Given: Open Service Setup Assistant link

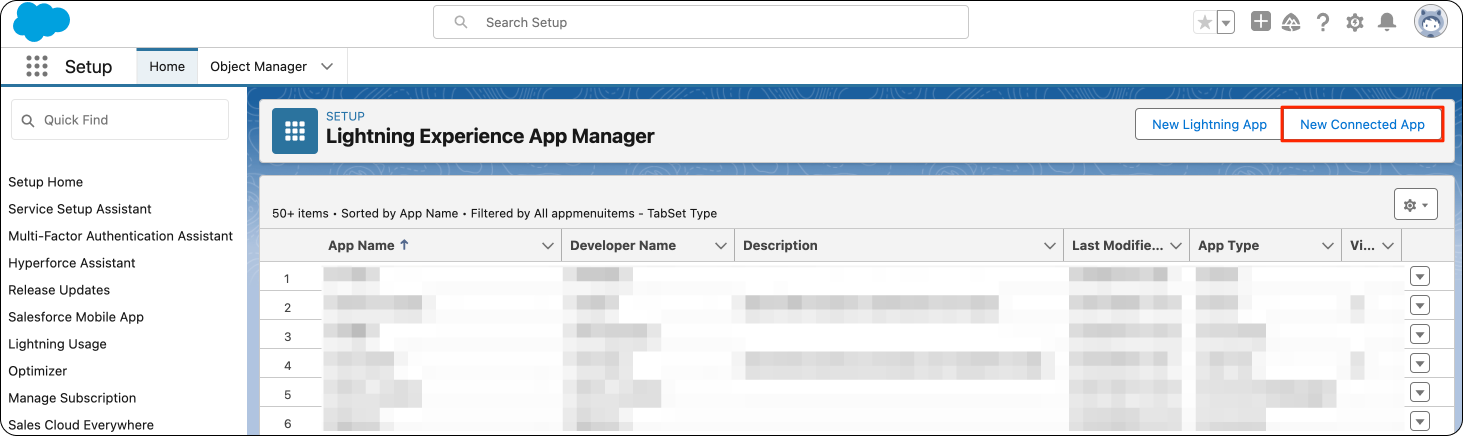Looking at the screenshot, I should (80, 209).
